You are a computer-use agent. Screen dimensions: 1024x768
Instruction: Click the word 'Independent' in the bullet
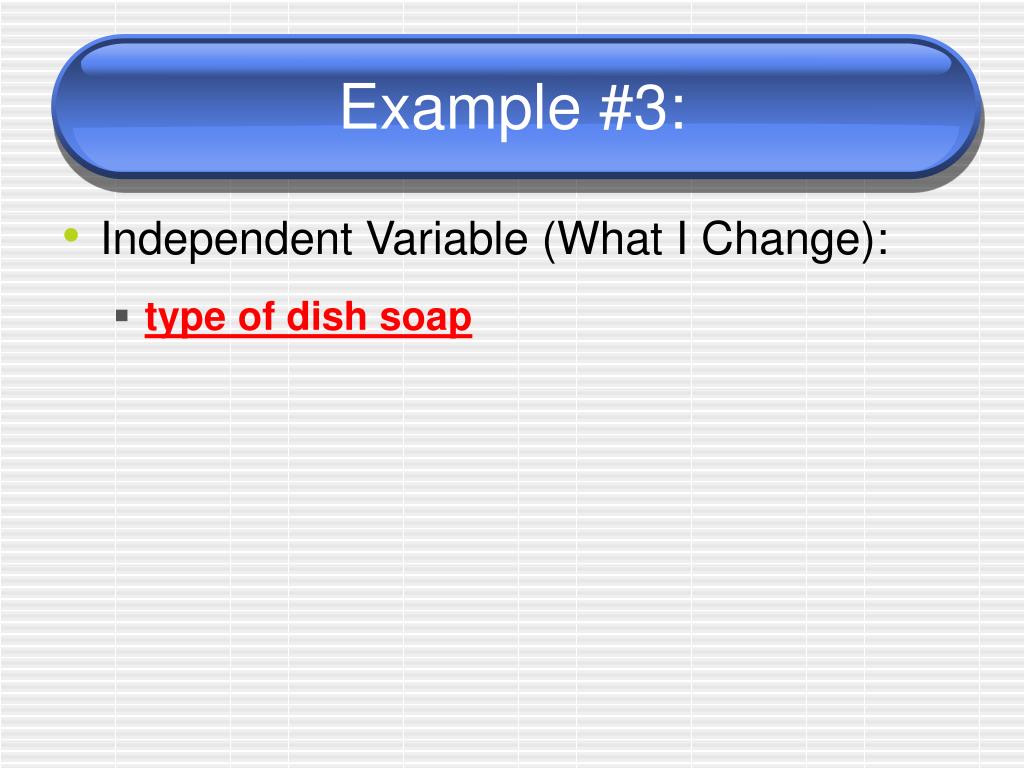click(x=227, y=238)
